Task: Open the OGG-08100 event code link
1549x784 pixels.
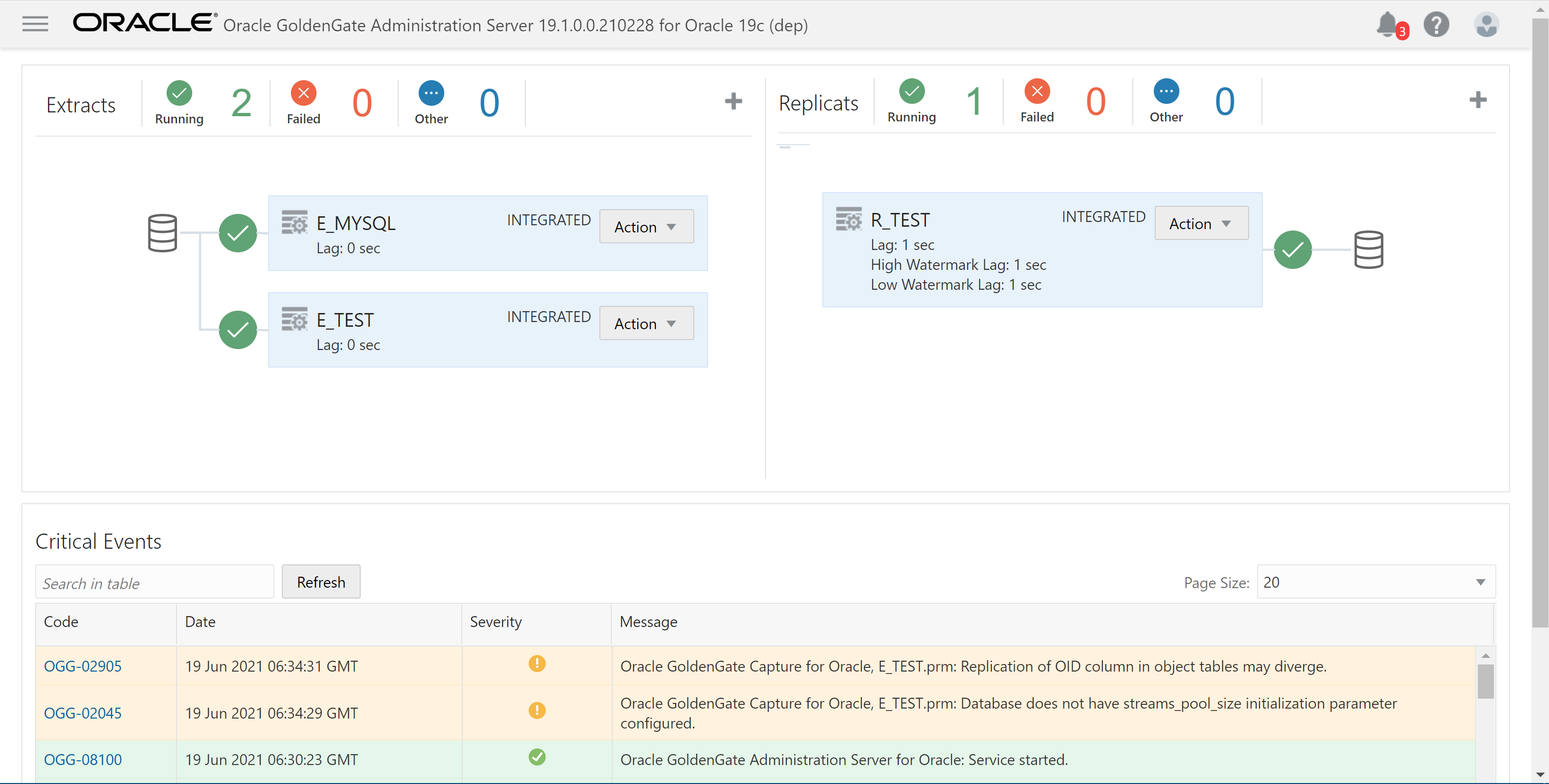Action: coord(83,760)
